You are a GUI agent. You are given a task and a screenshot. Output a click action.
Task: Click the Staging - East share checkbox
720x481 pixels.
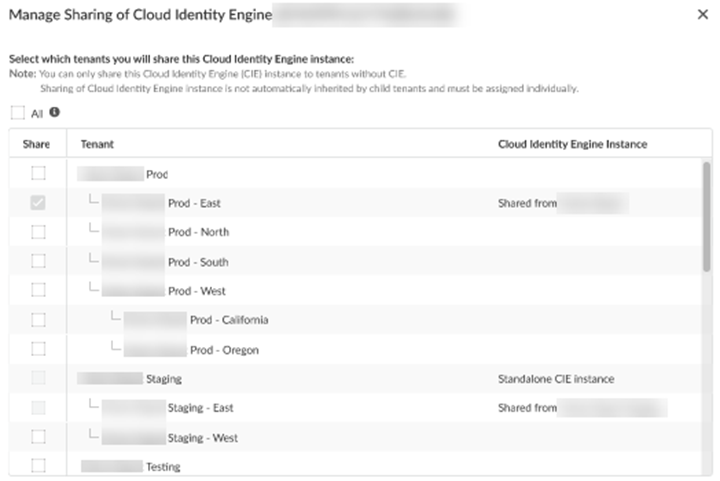pyautogui.click(x=38, y=408)
